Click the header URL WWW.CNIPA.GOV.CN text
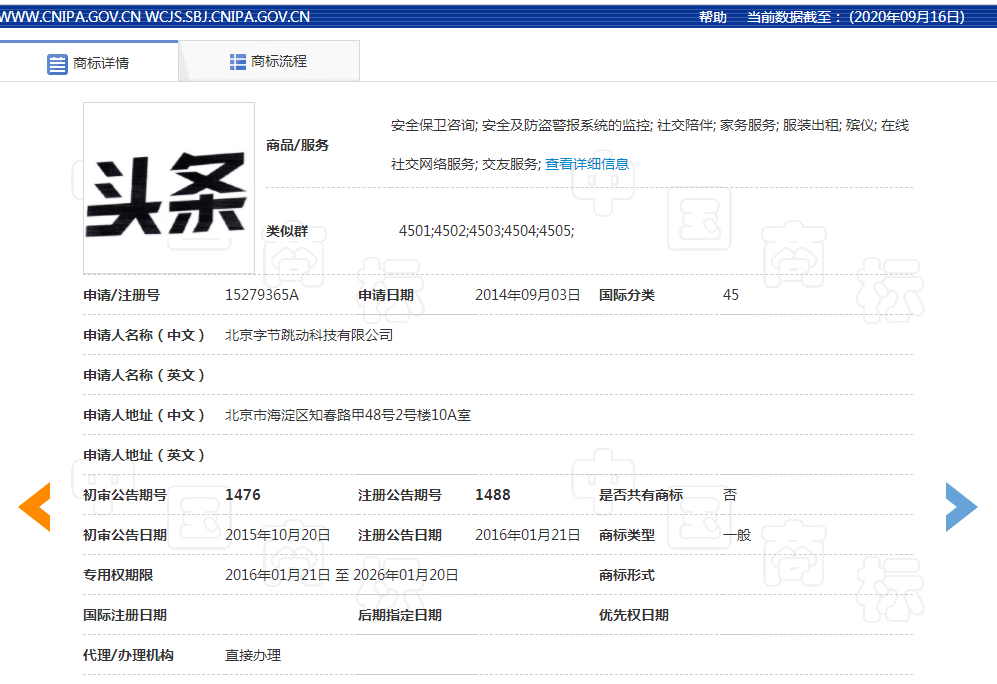 pos(71,17)
